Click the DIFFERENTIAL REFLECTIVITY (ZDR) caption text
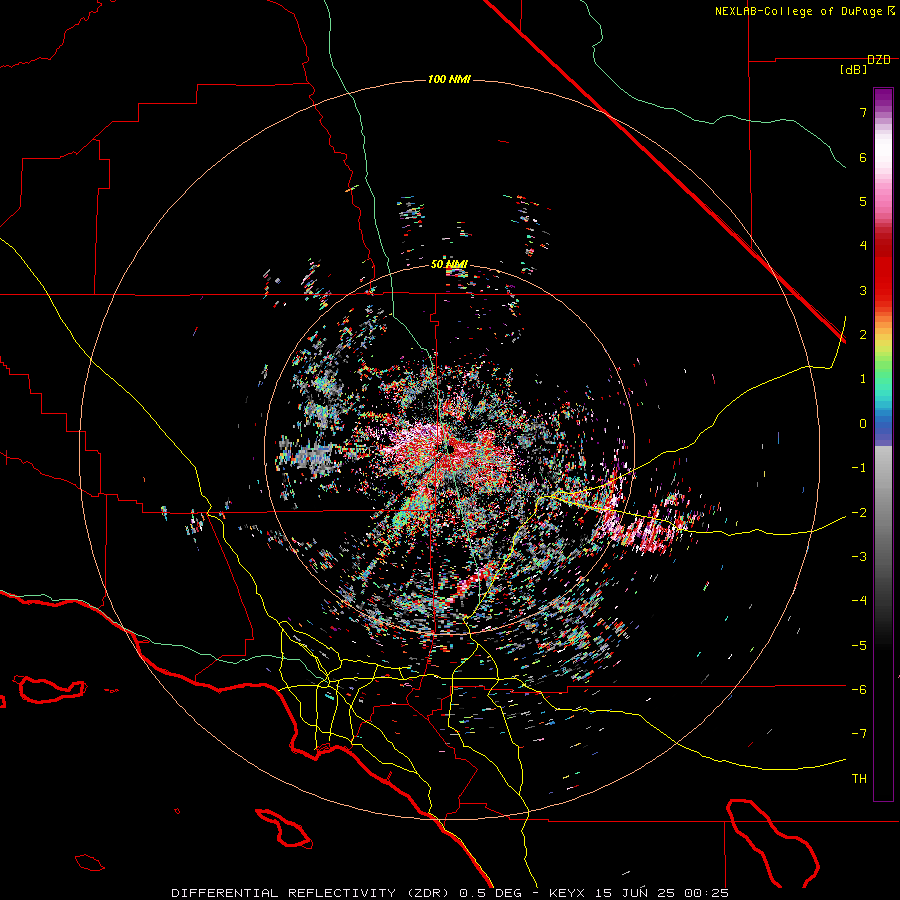Image resolution: width=900 pixels, height=900 pixels. coord(313,893)
